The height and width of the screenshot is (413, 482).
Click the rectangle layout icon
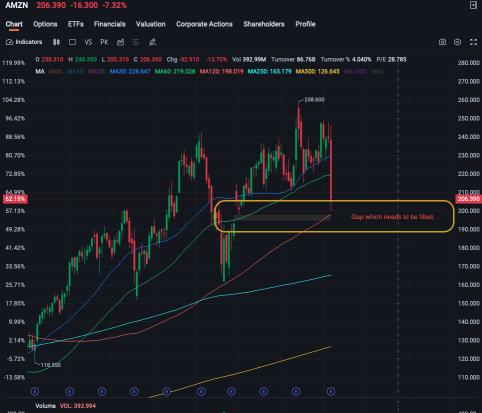pyautogui.click(x=72, y=42)
